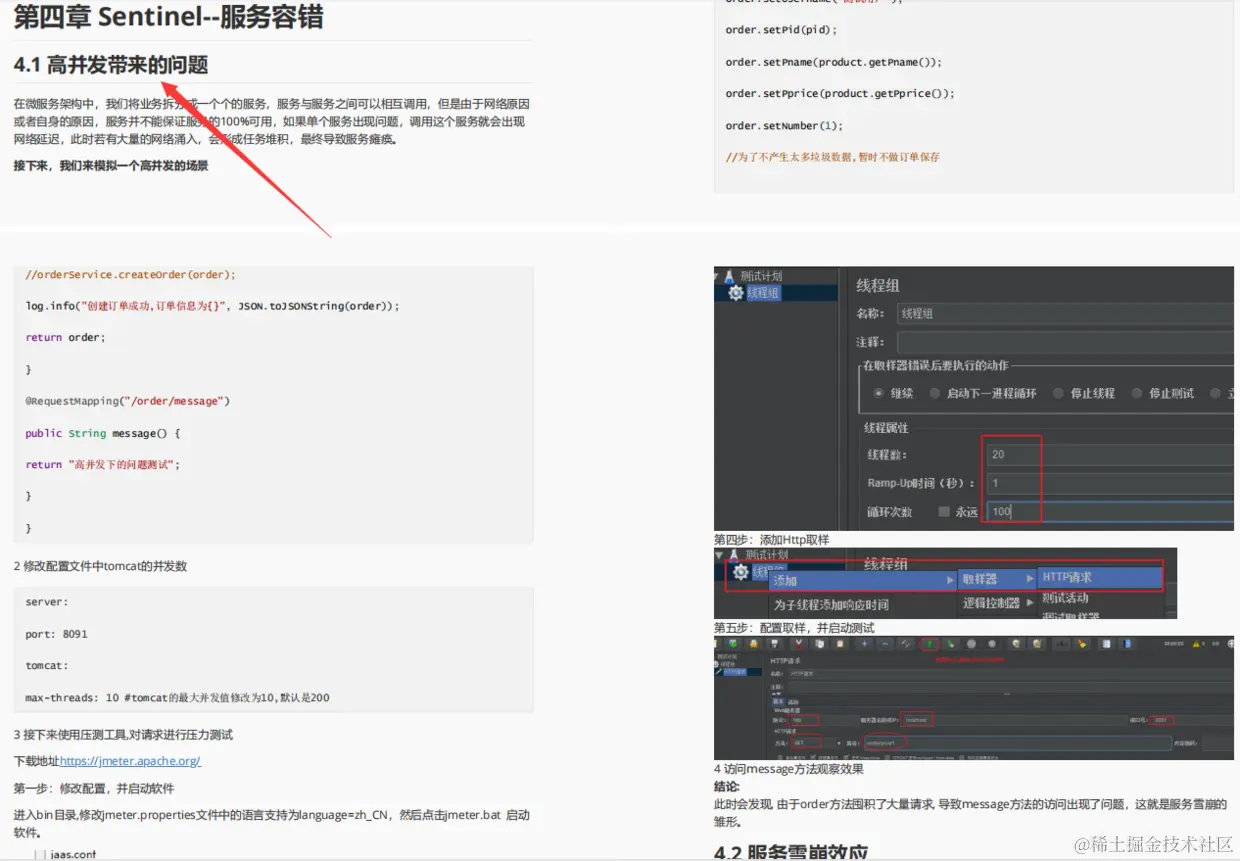The image size is (1240, 861).
Task: Click the Copy icon in JMeter toolbar
Action: 819,643
